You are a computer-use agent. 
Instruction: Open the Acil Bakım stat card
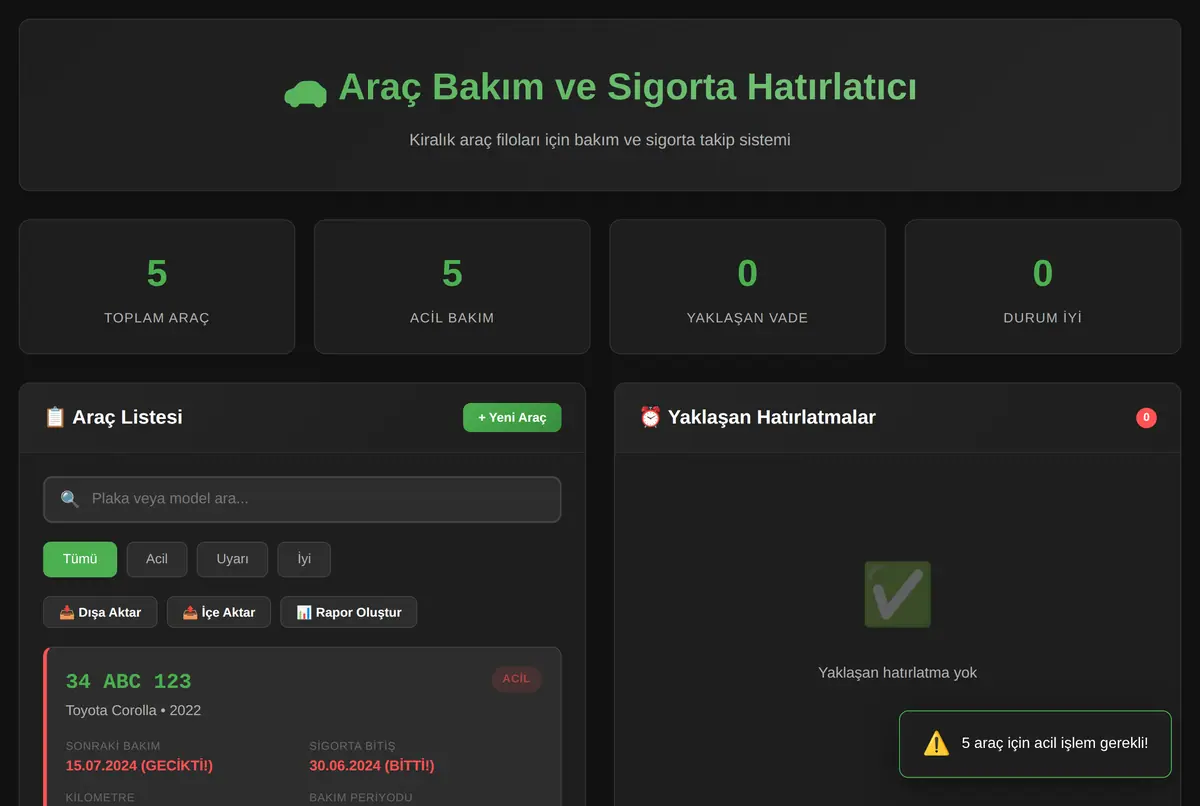pyautogui.click(x=452, y=287)
